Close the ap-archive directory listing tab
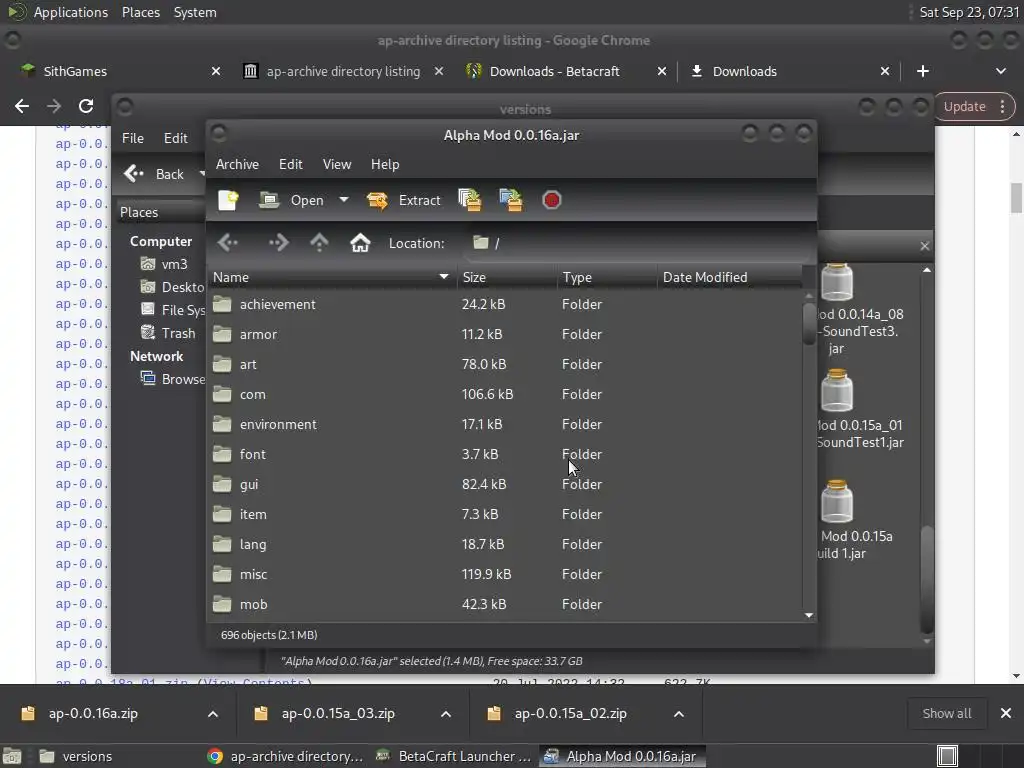Viewport: 1024px width, 768px height. click(439, 71)
